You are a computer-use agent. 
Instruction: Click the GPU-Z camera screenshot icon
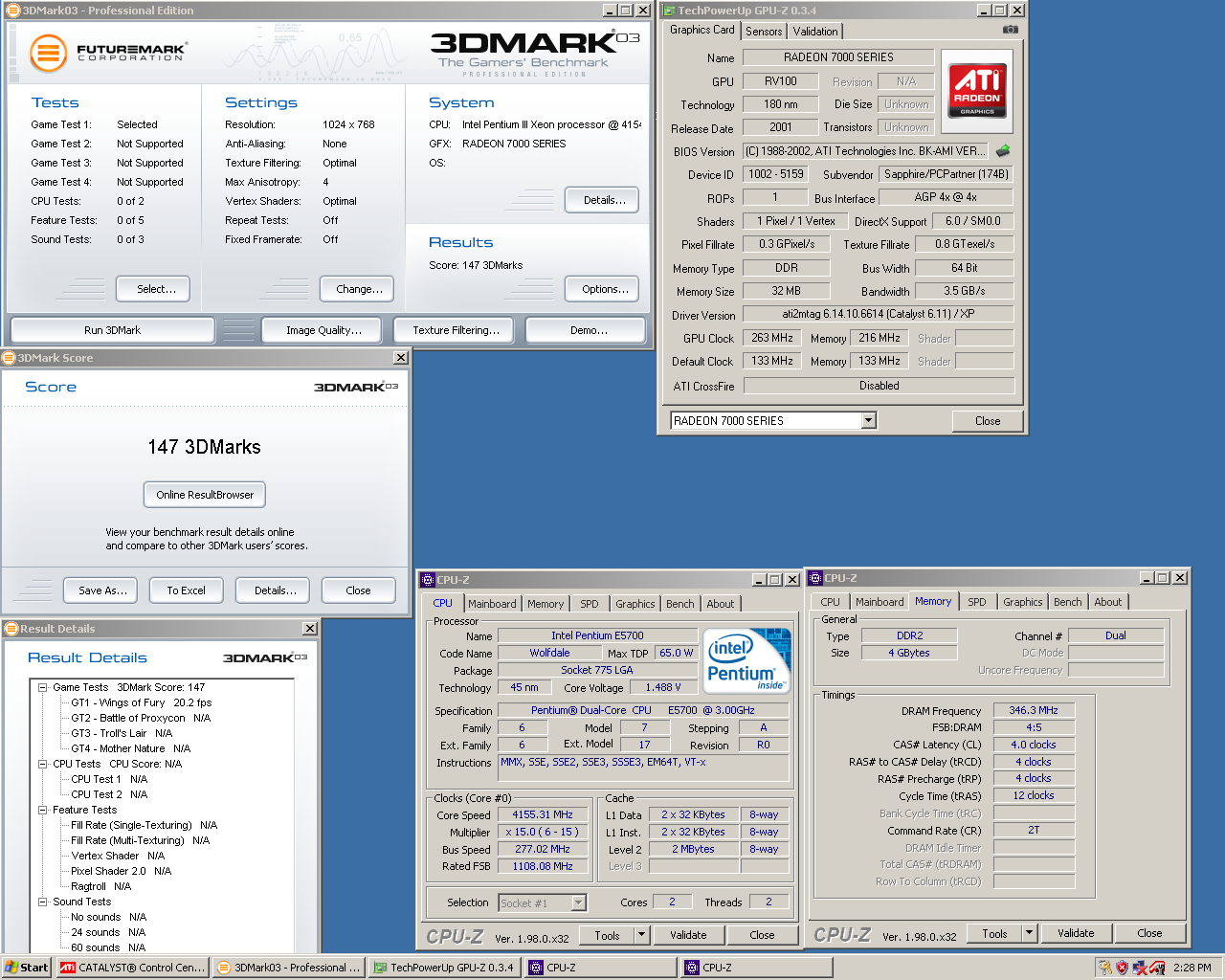[1010, 30]
